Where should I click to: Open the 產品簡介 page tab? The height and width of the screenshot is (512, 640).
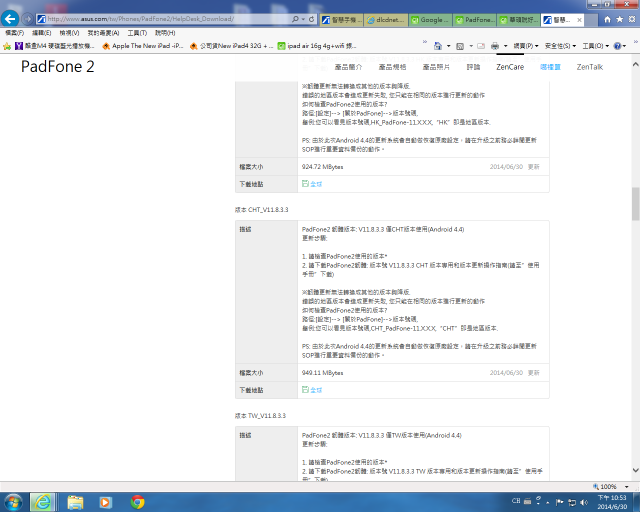click(348, 67)
